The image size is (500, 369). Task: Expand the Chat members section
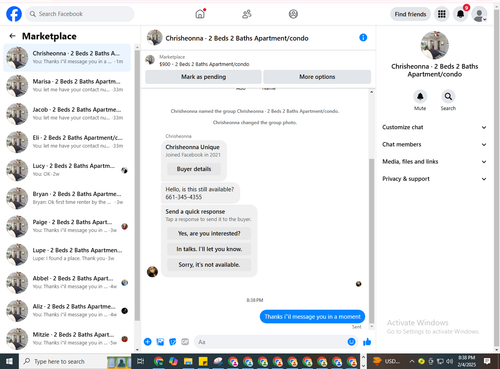click(434, 144)
